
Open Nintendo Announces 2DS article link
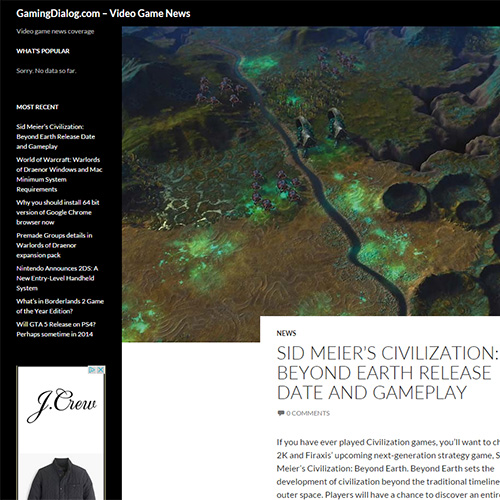[x=57, y=278]
